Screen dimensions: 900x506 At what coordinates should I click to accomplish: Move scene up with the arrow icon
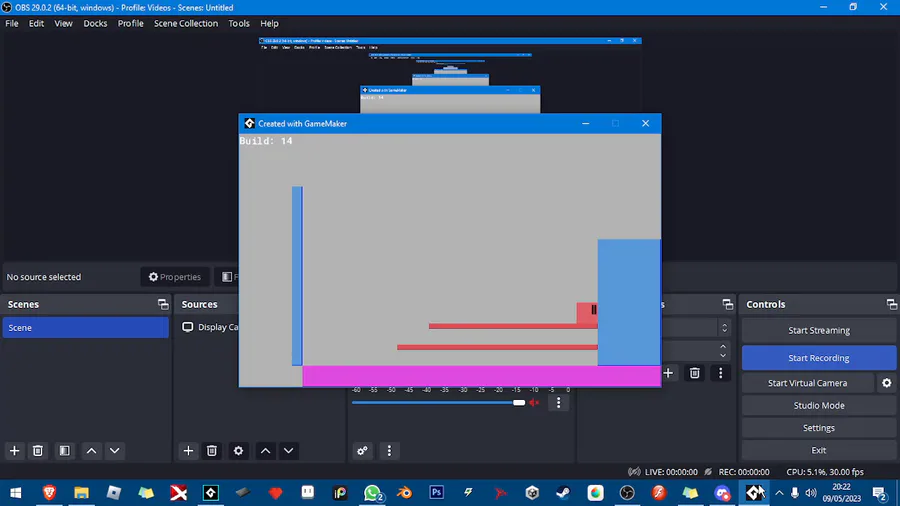91,451
